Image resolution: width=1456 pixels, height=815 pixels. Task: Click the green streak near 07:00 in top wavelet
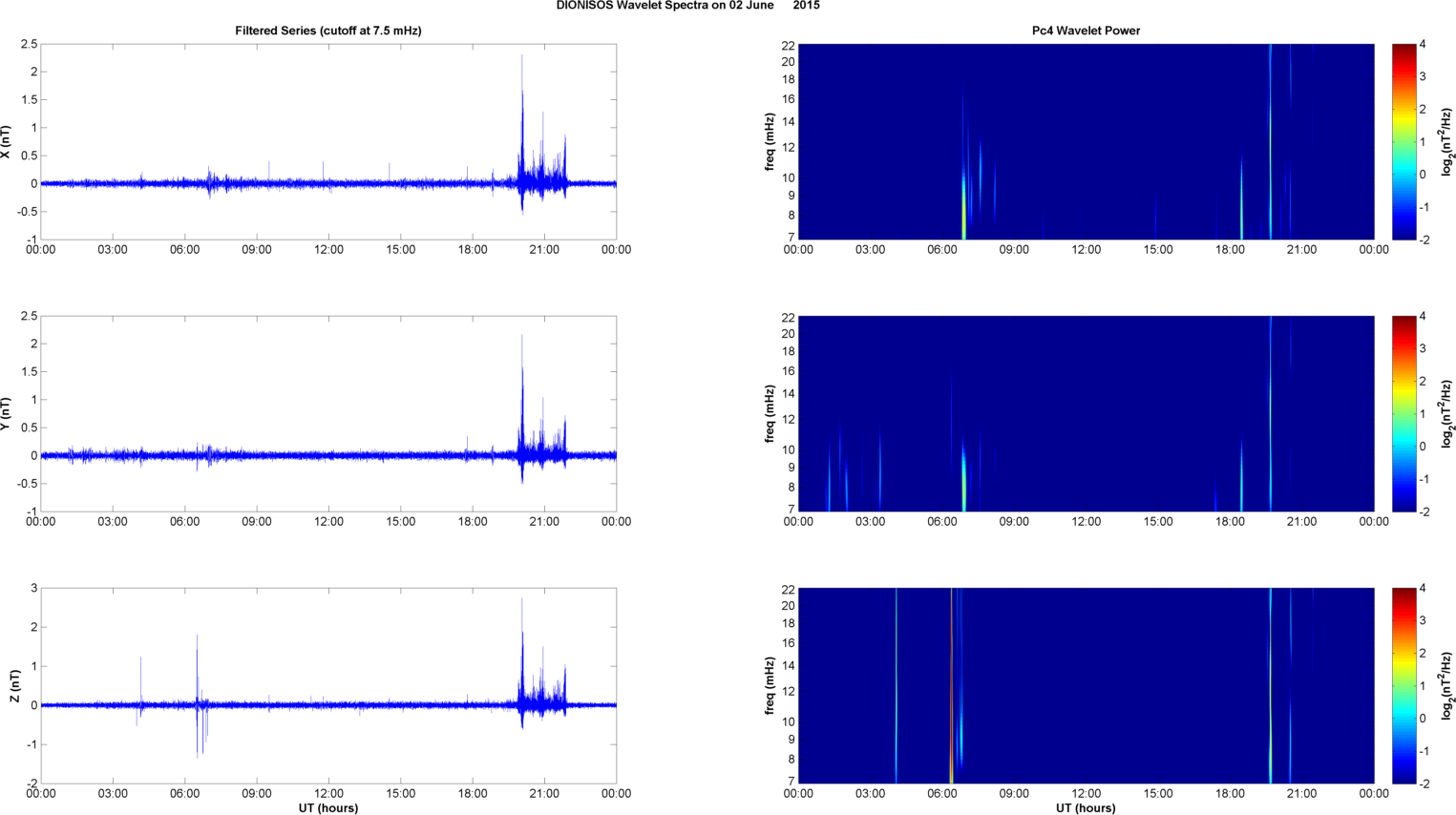click(x=964, y=205)
